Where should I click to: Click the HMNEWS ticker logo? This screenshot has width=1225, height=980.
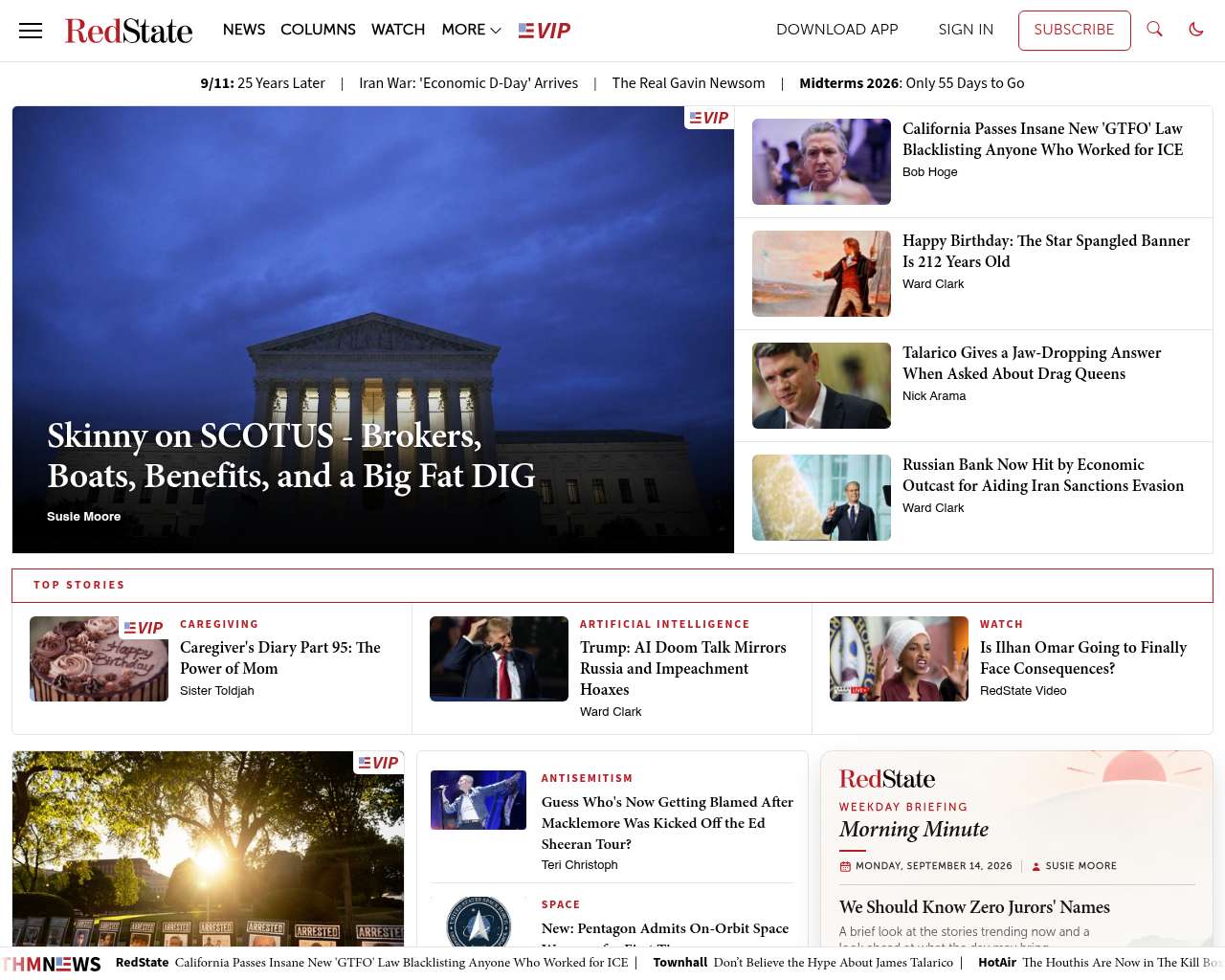point(52,964)
